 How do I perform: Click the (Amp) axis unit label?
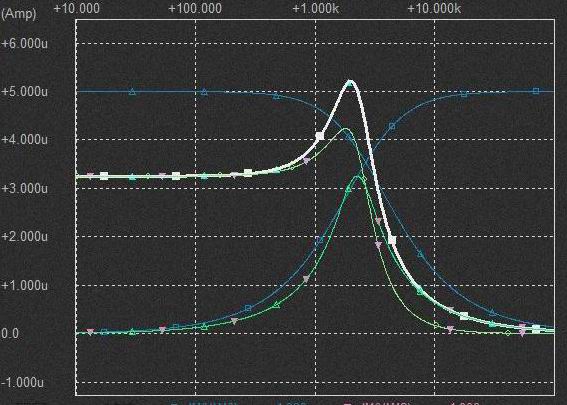[x=18, y=14]
